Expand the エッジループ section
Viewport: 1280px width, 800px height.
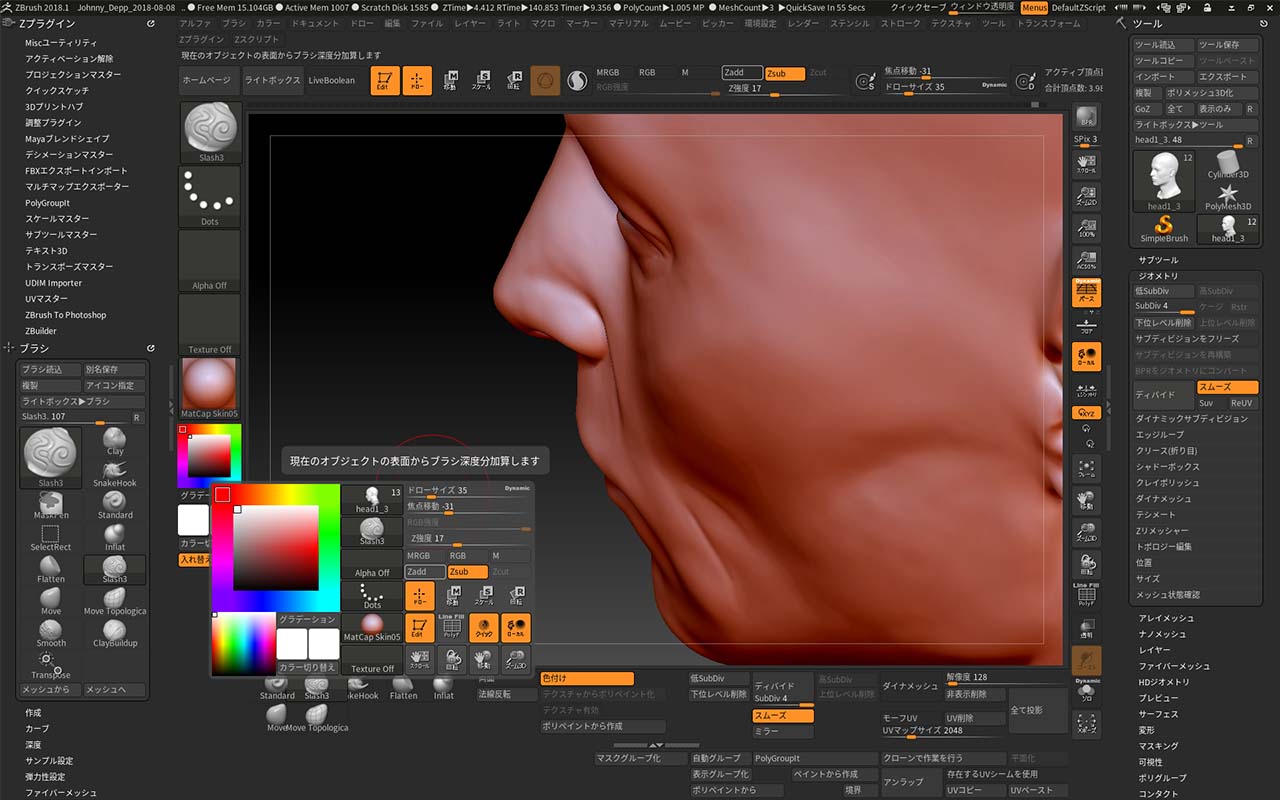[x=1159, y=435]
